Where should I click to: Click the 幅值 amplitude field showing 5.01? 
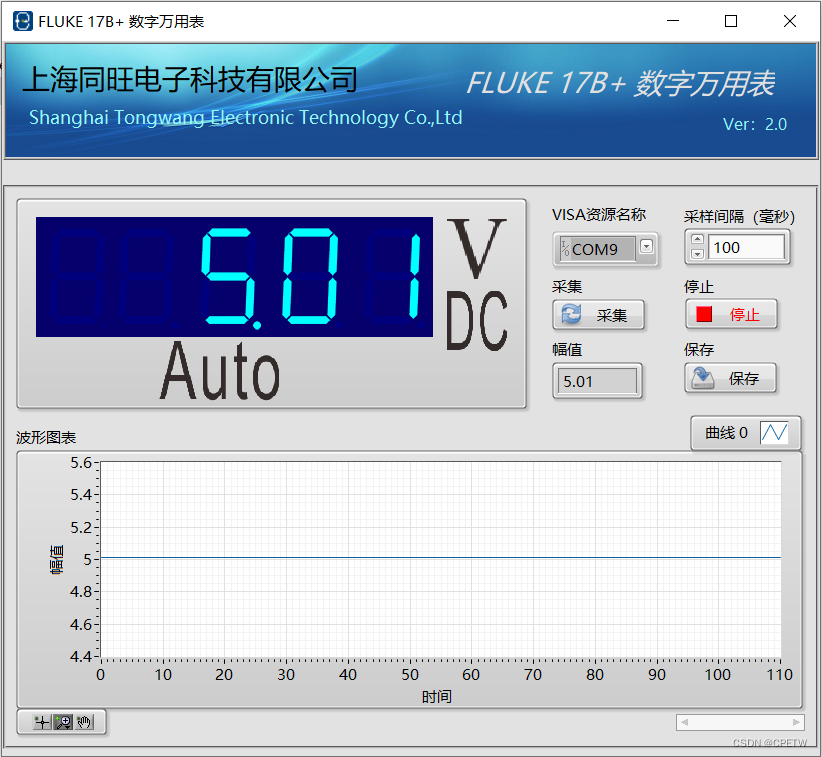[x=597, y=381]
